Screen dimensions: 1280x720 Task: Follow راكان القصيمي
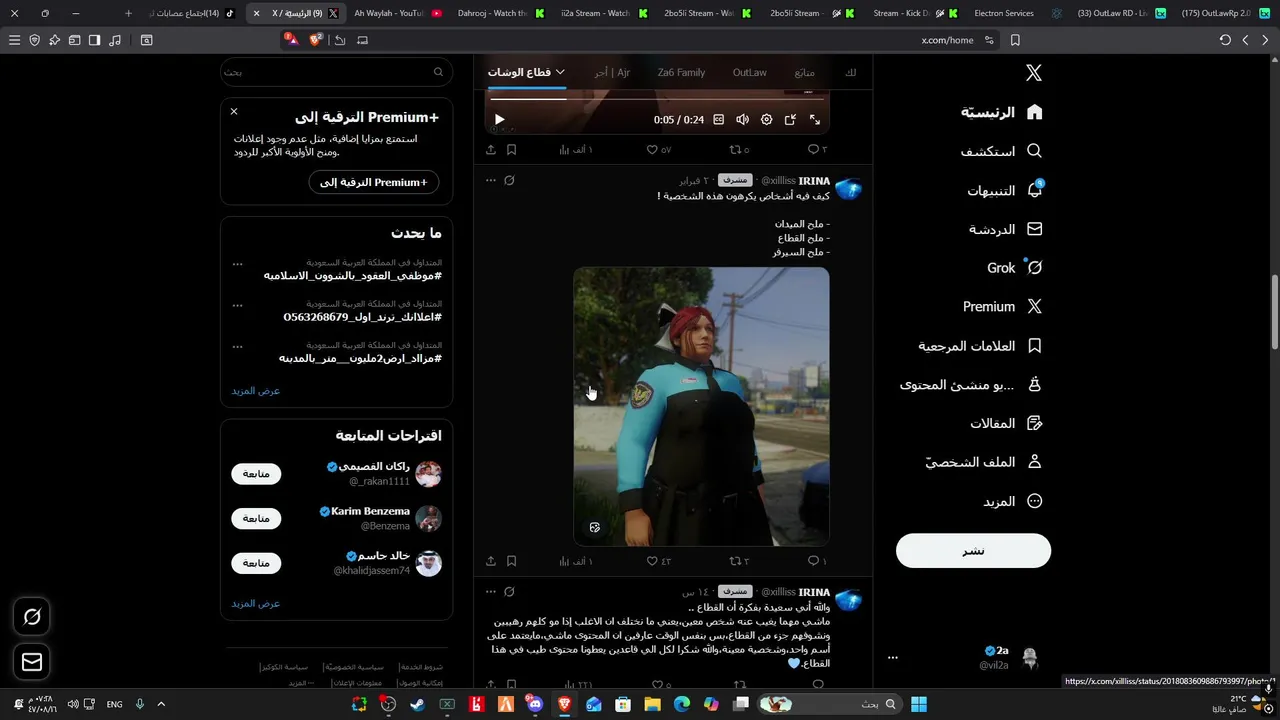pos(256,474)
